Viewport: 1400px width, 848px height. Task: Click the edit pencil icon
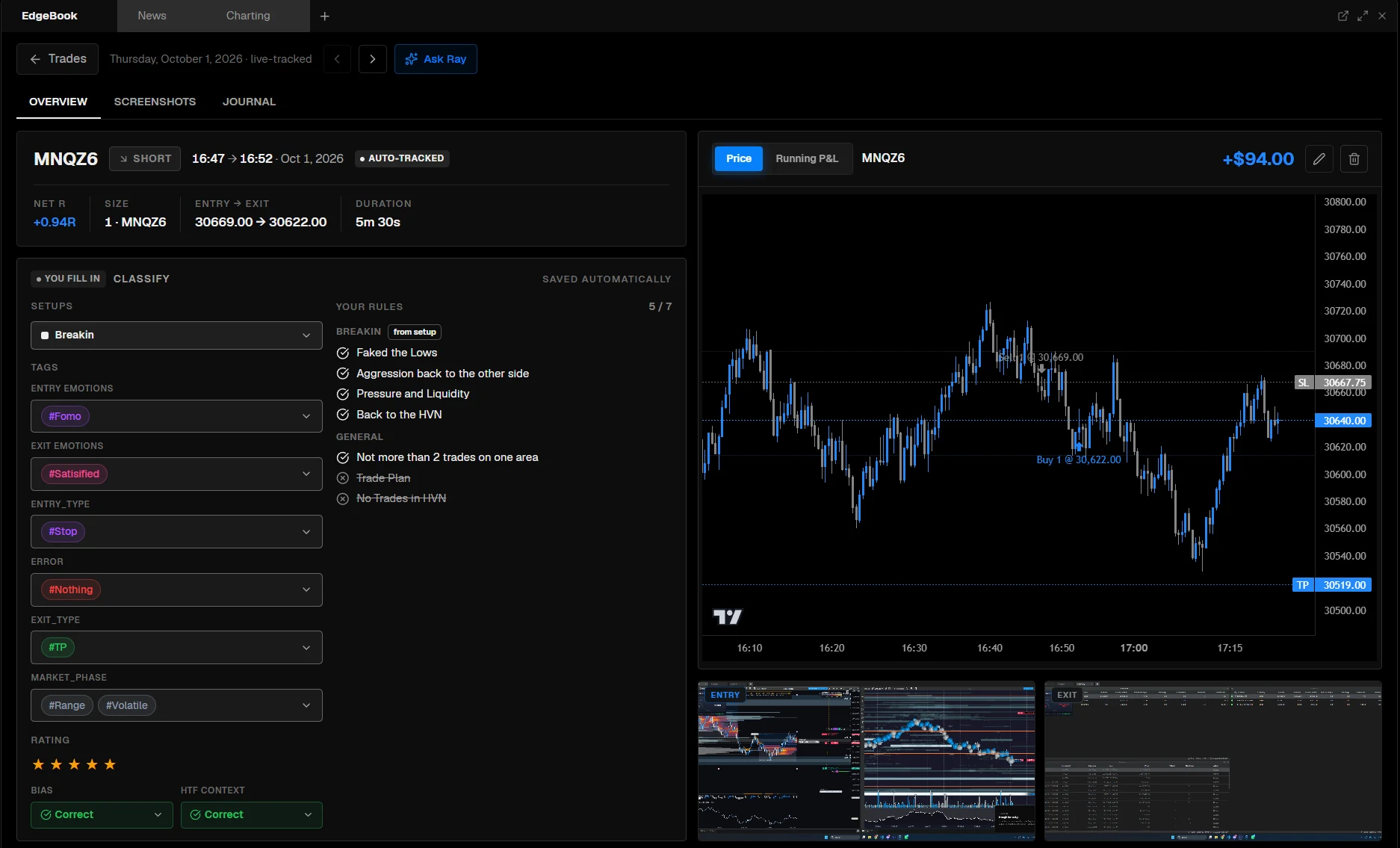click(1319, 158)
